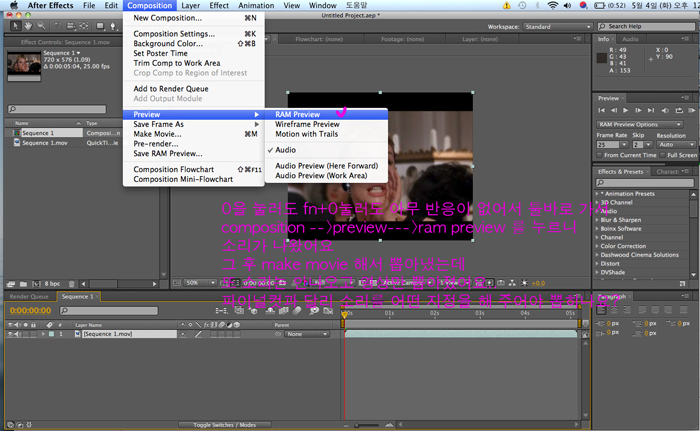Click the Search Help field
Viewport: 700px width, 431px height.
pyautogui.click(x=646, y=26)
